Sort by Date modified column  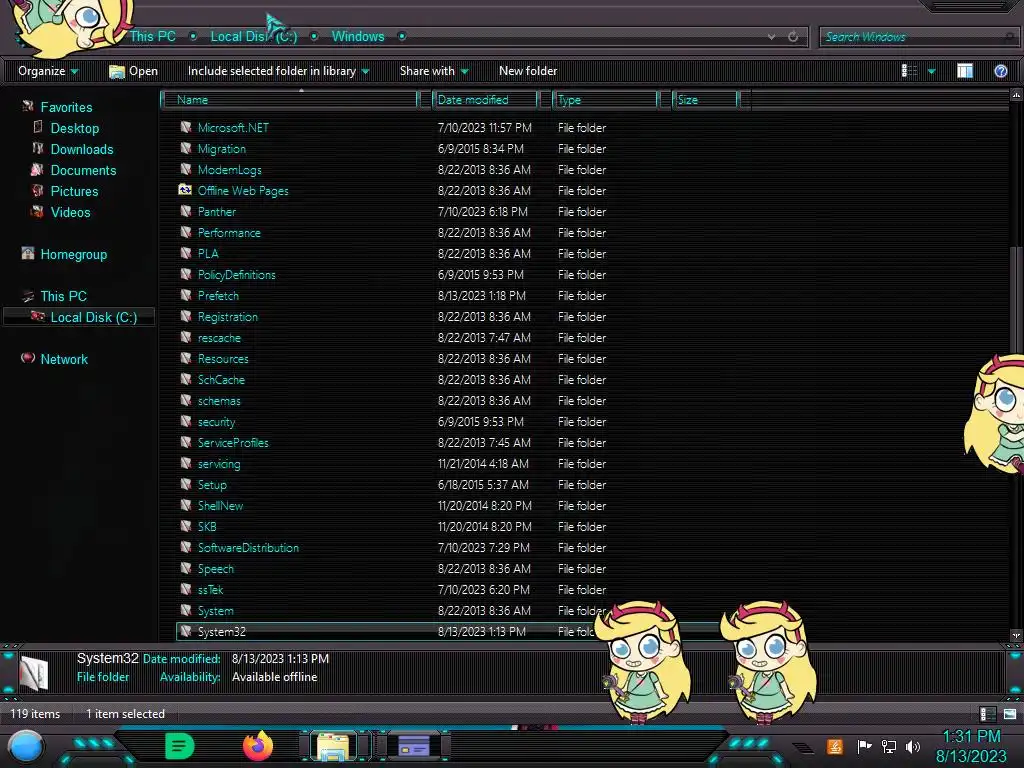coord(485,99)
